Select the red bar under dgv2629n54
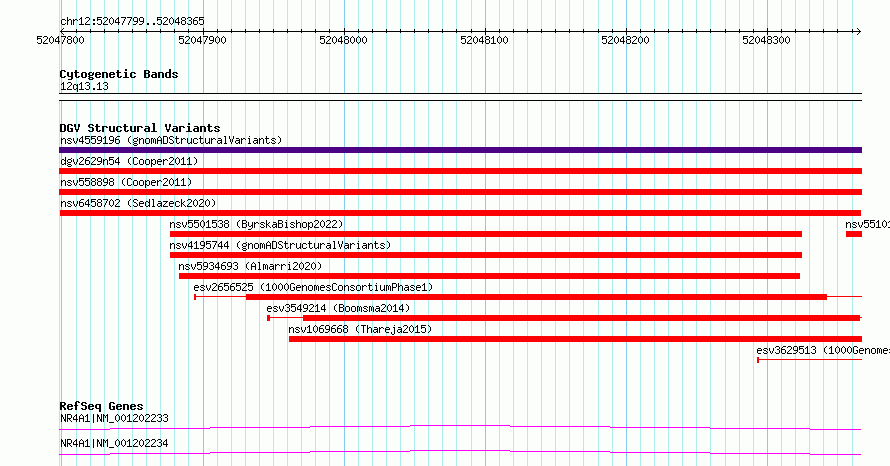 coord(460,171)
